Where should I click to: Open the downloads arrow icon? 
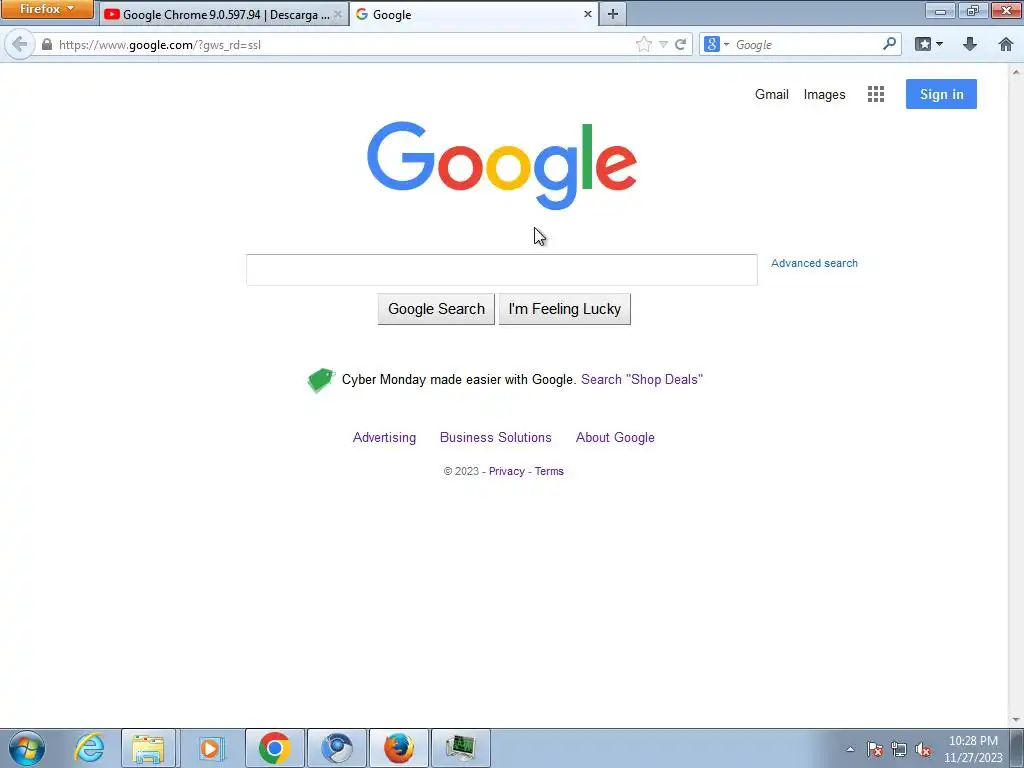coord(970,44)
